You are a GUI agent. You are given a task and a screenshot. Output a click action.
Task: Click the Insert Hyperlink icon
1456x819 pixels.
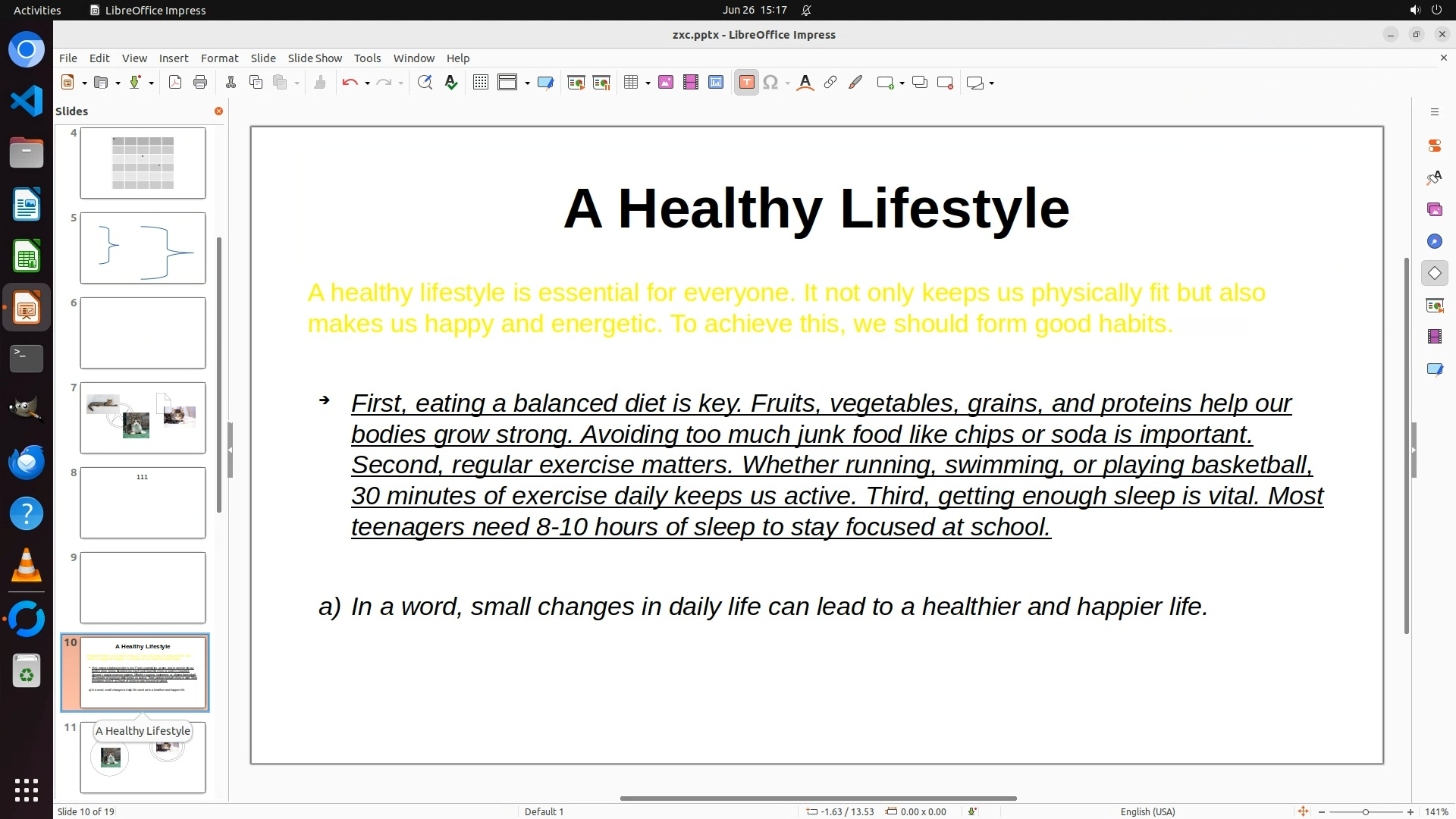pos(830,83)
